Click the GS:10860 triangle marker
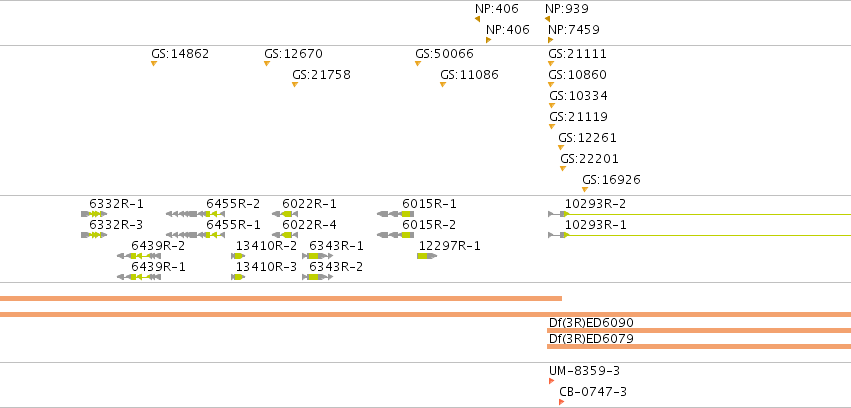851x408 pixels. 551,85
